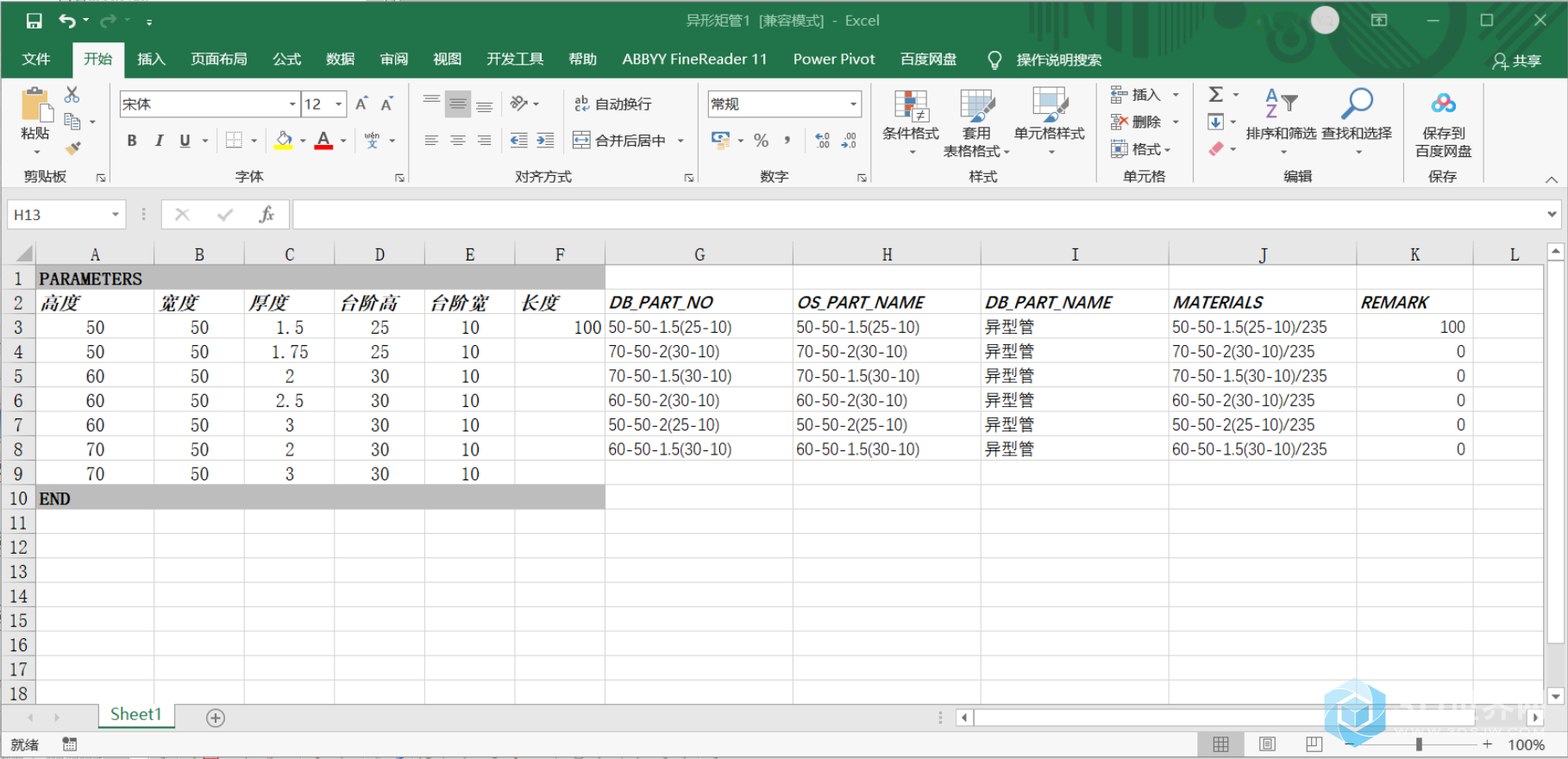Viewport: 1568px width, 759px height.
Task: Open the Find and Select magnifier
Action: pos(1357,104)
